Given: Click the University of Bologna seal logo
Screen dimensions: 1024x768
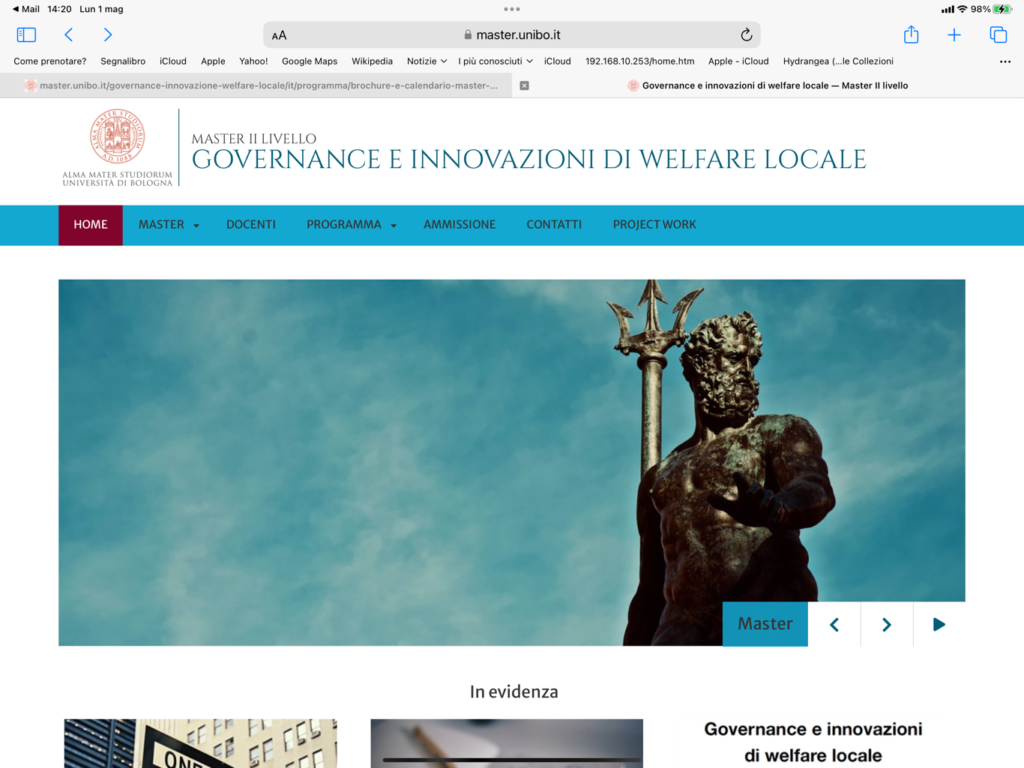Looking at the screenshot, I should [118, 136].
